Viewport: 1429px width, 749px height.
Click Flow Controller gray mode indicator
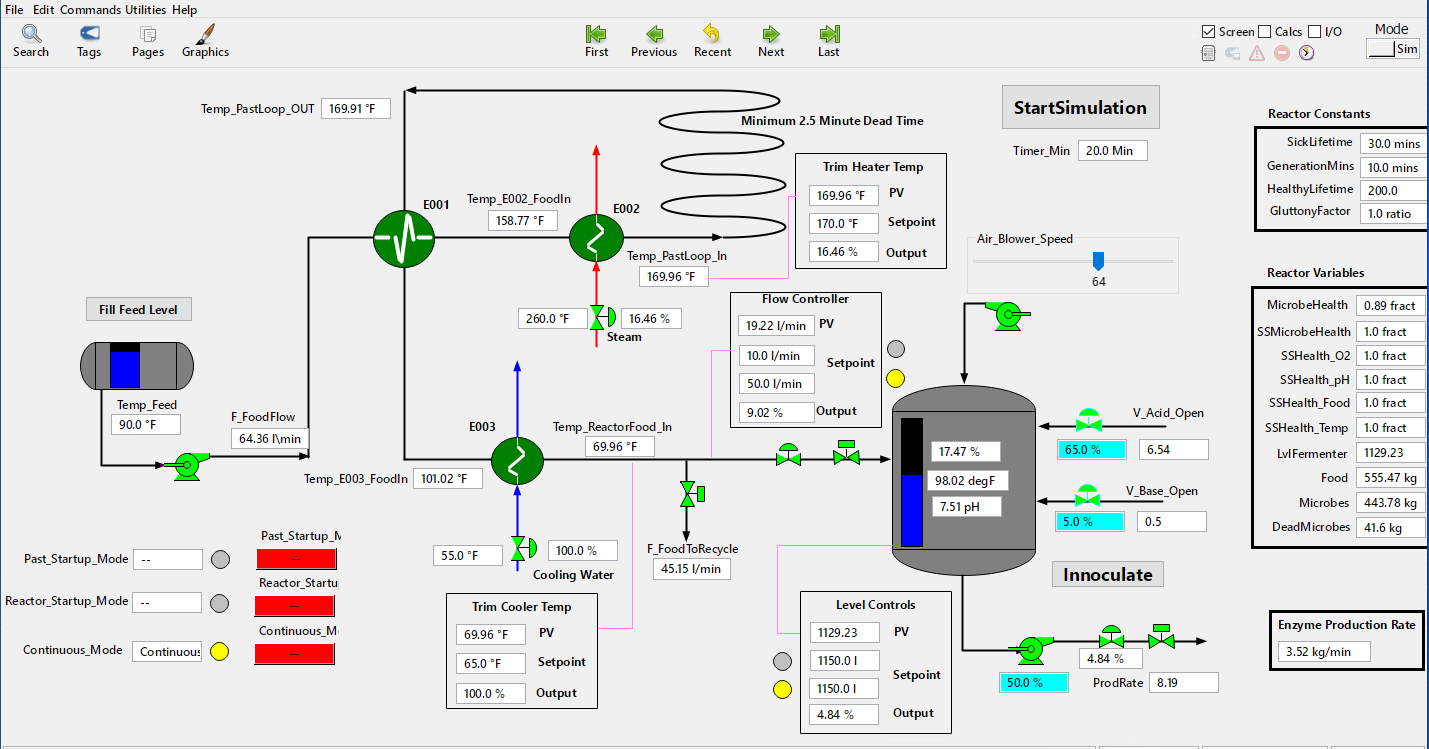tap(896, 348)
